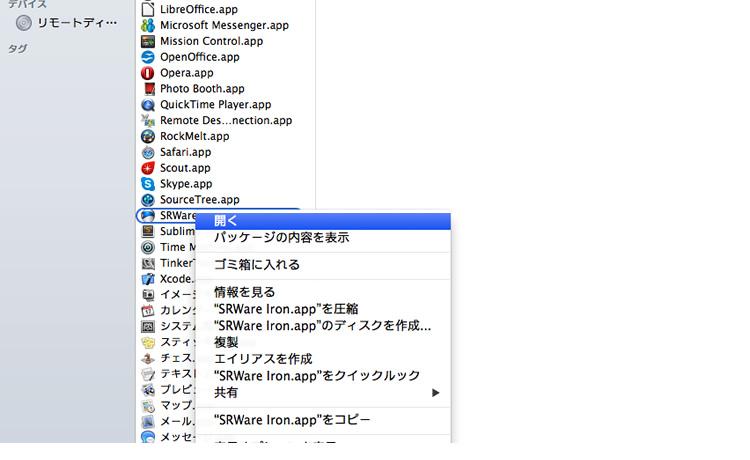Screen dimensions: 750x460
Task: Click the マップ maps app icon
Action: click(x=148, y=405)
